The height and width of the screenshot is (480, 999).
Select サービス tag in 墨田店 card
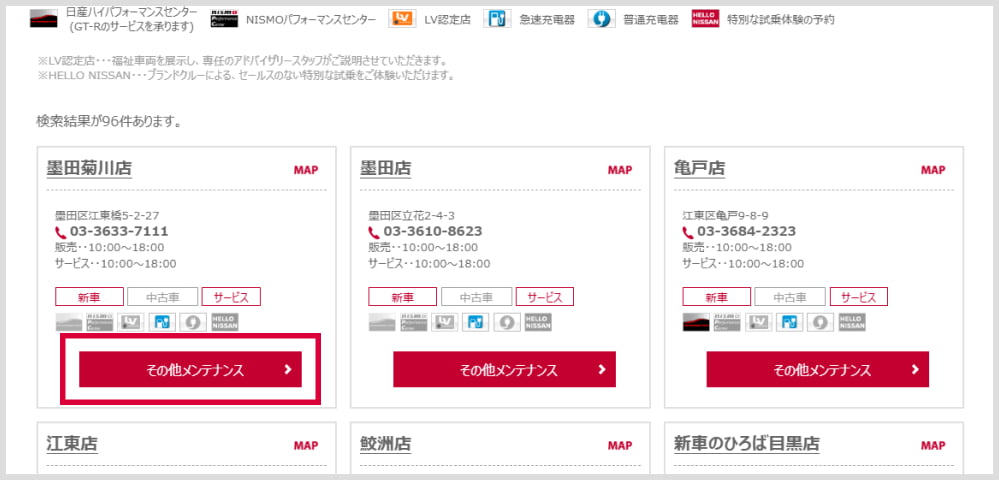pyautogui.click(x=545, y=297)
